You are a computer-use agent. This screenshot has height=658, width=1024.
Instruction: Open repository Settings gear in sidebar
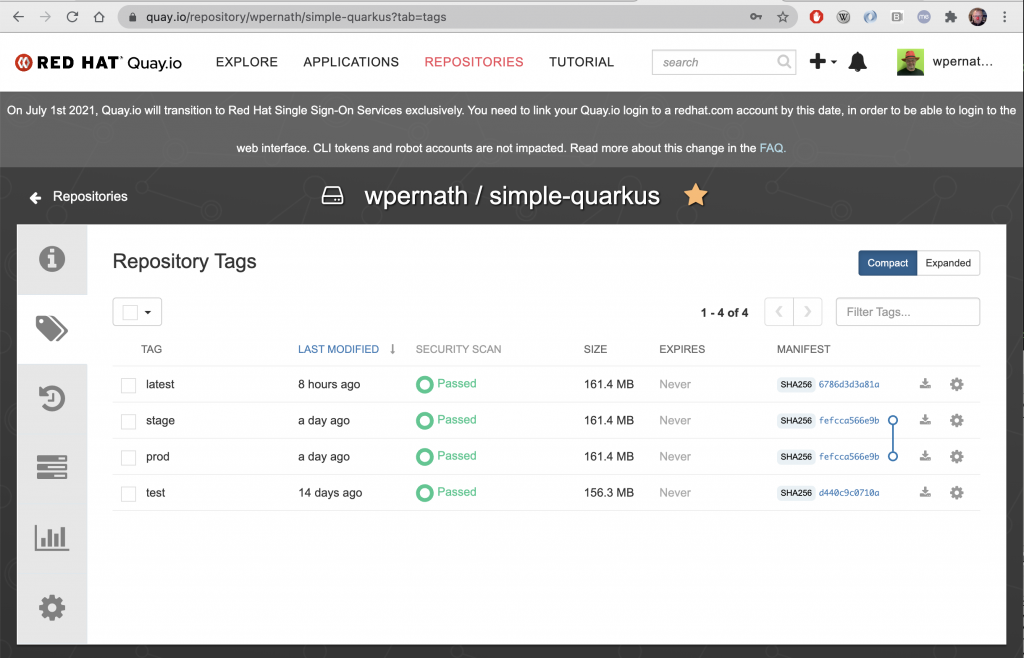tap(51, 606)
